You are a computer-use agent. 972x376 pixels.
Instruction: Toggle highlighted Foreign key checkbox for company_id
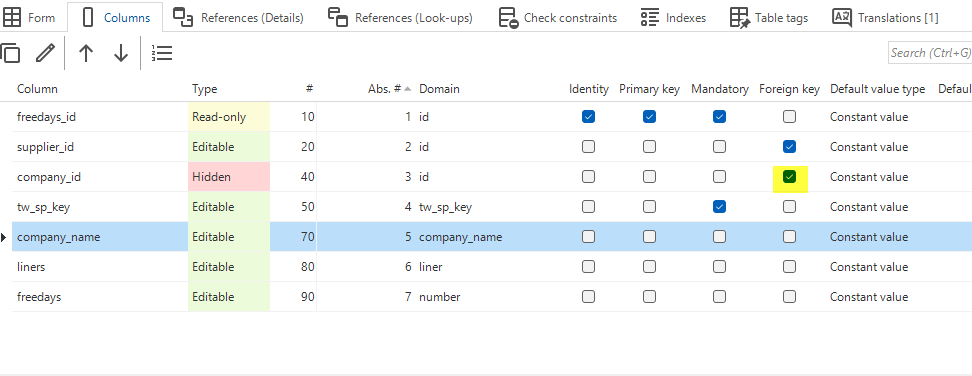[789, 177]
